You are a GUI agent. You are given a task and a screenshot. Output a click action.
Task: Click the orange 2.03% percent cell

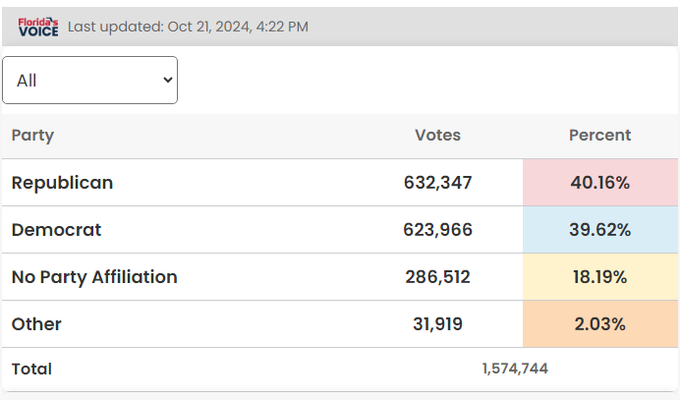(x=600, y=324)
